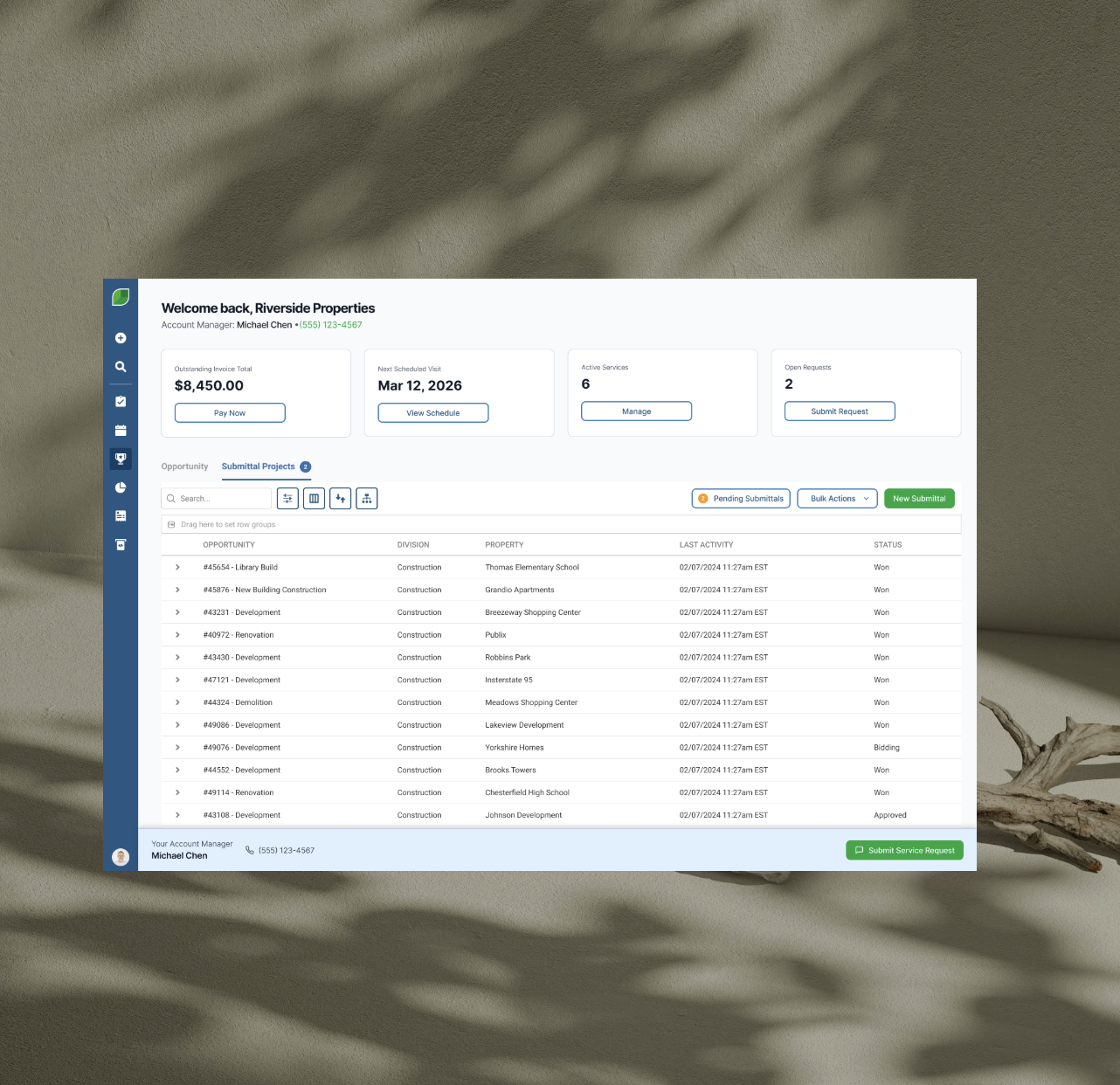
Task: Select the sort arrows icon
Action: click(x=340, y=498)
